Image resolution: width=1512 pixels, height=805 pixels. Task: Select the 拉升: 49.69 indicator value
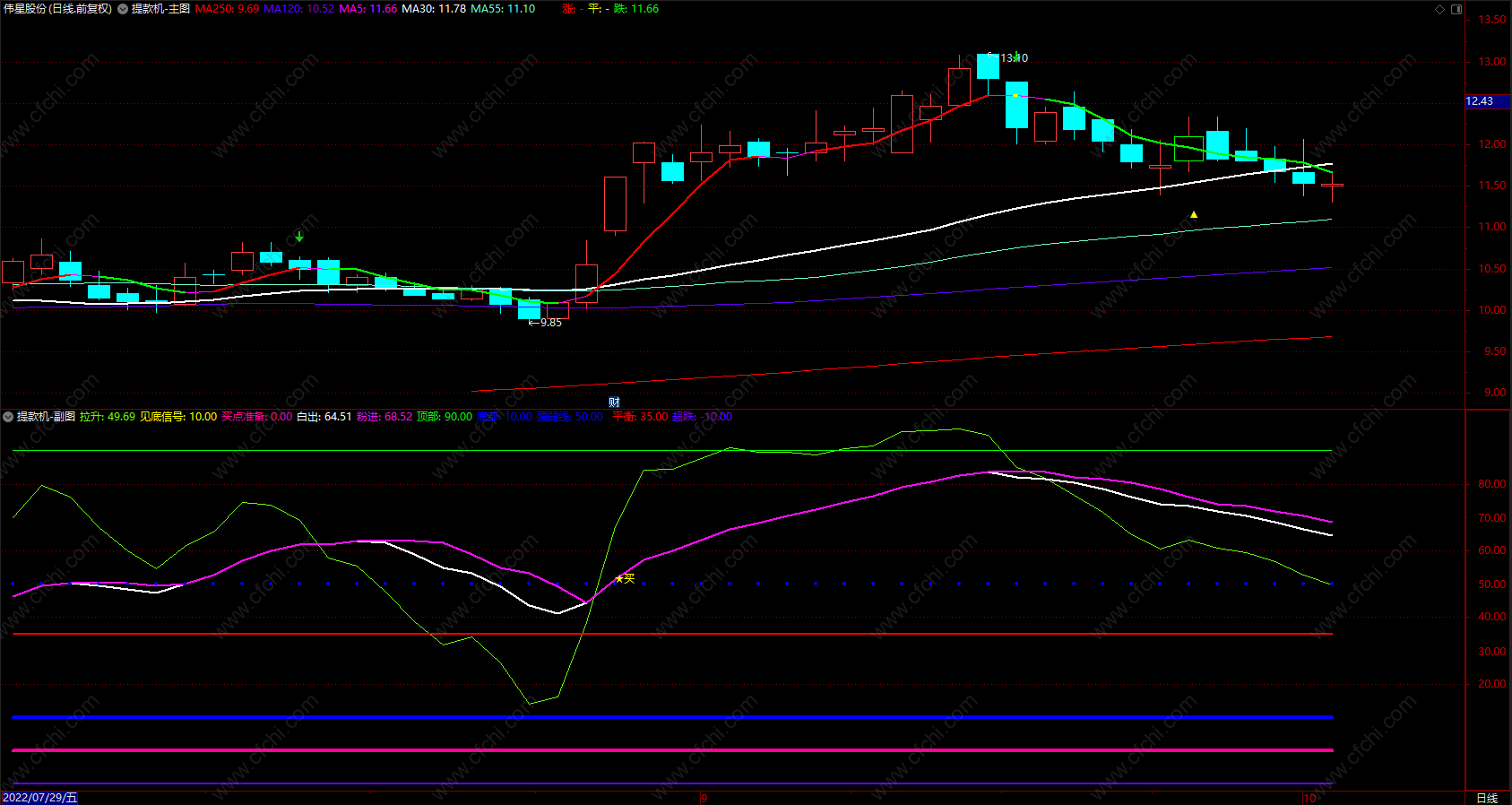(108, 417)
